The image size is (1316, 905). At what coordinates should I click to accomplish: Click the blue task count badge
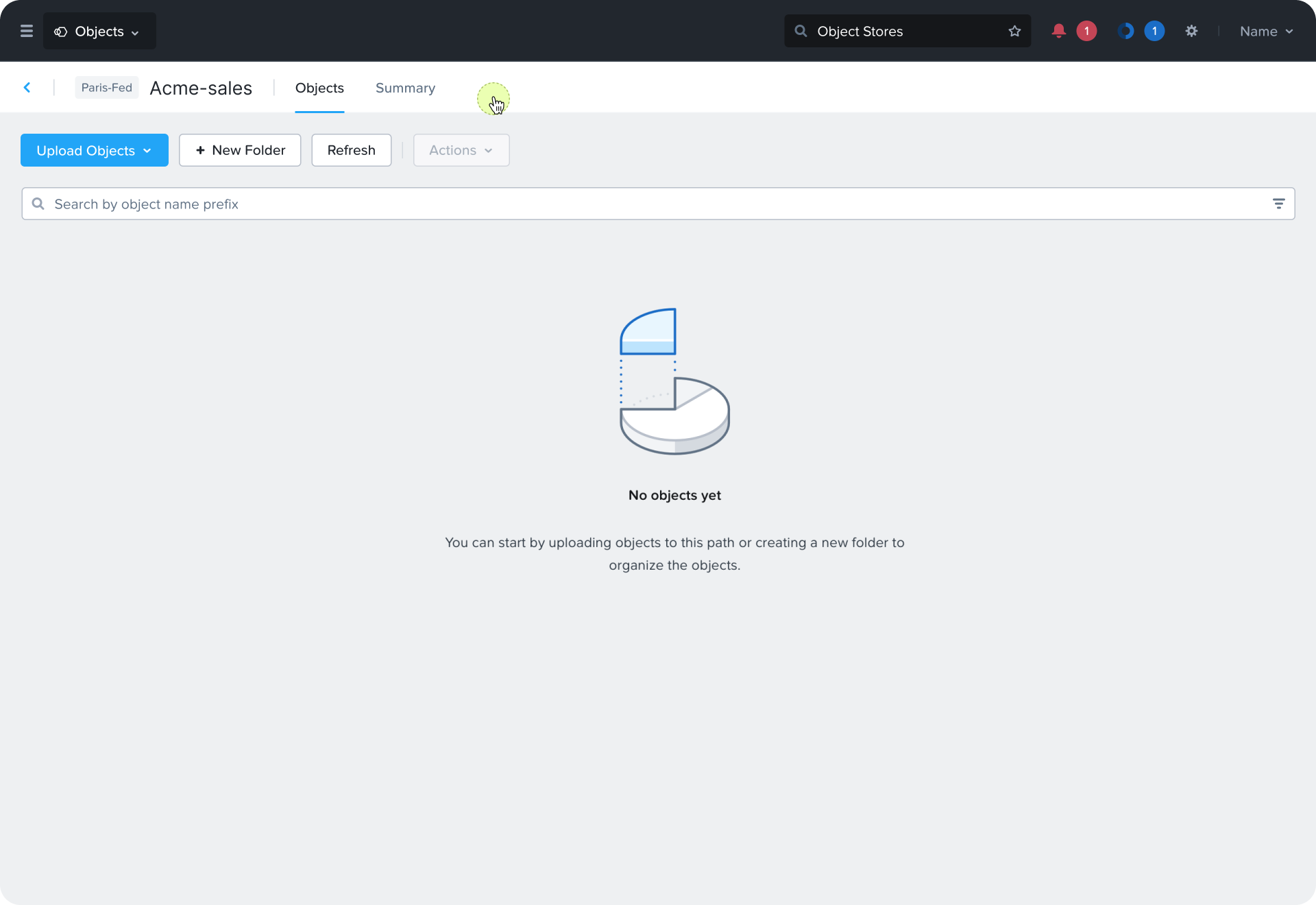pos(1154,31)
